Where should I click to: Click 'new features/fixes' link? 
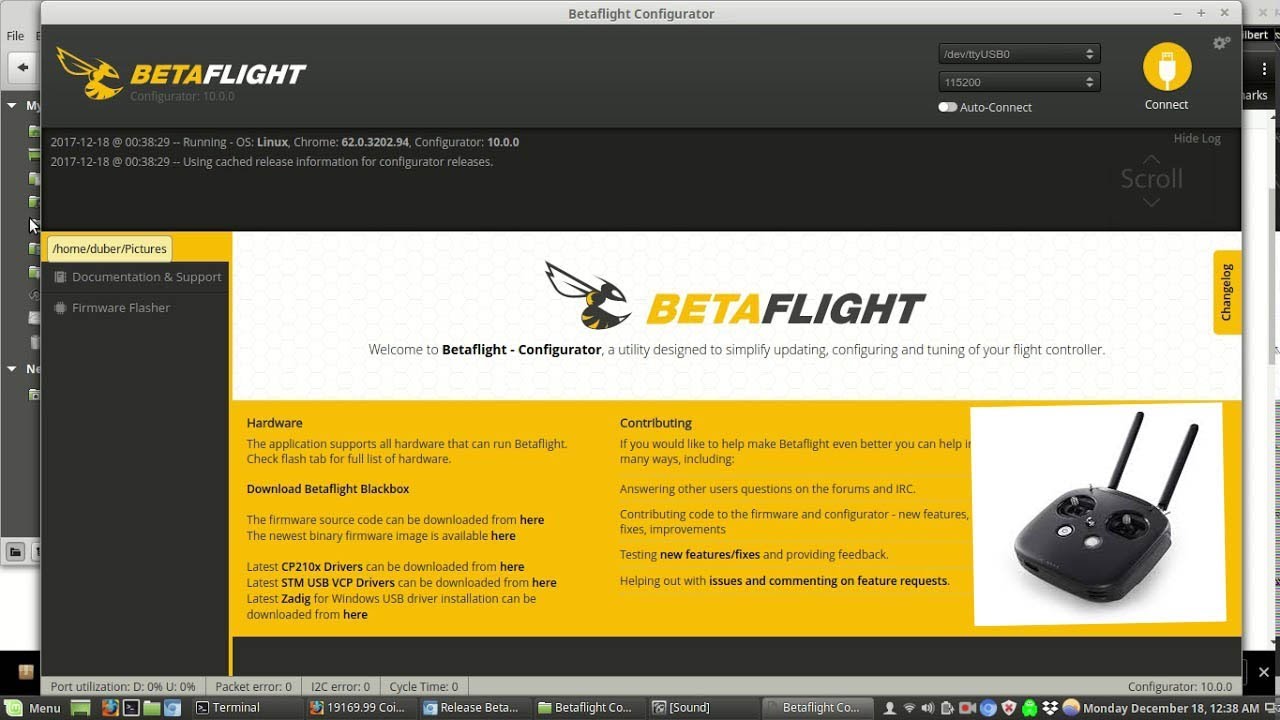click(x=710, y=555)
